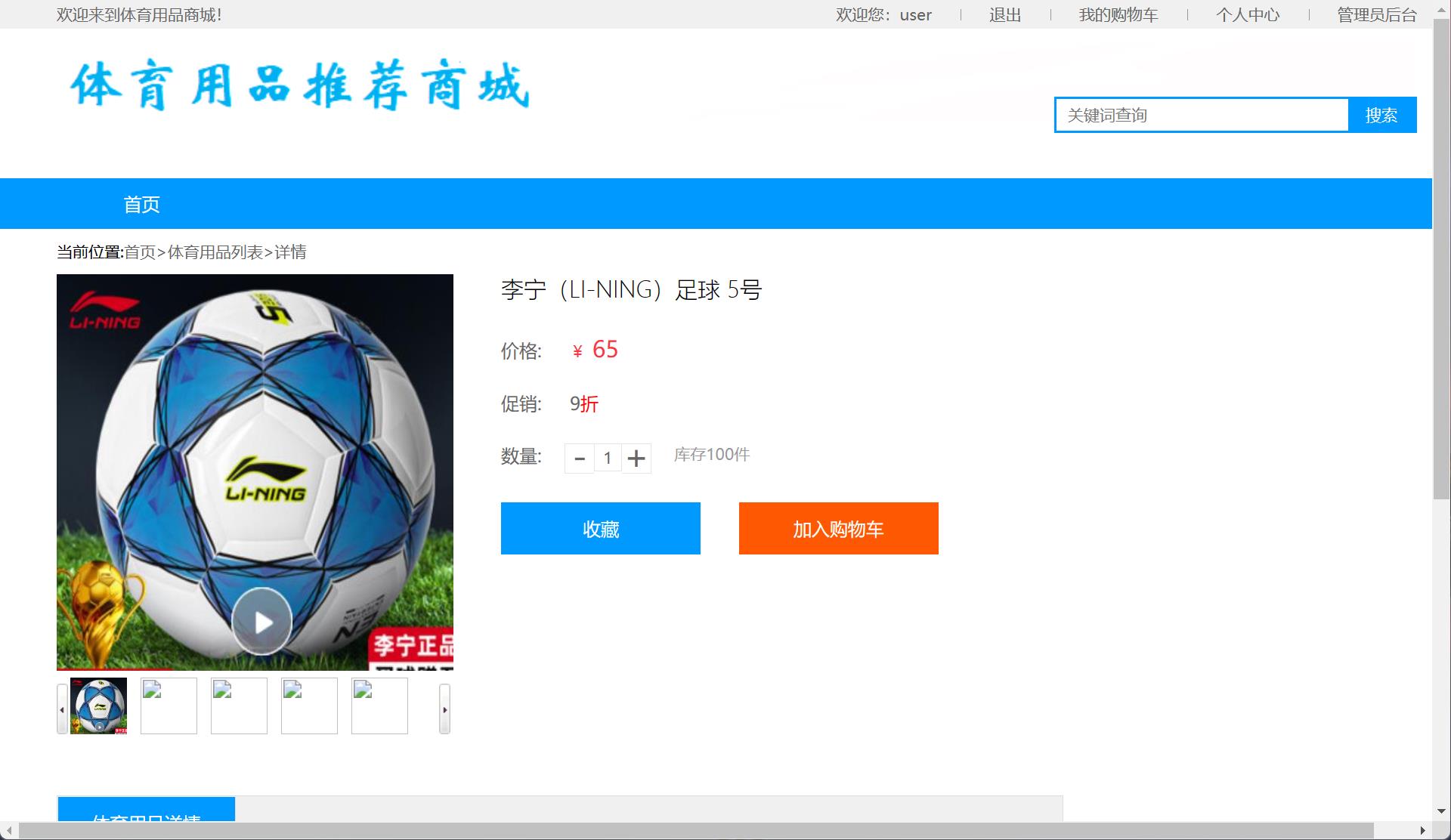
Task: Select the last product thumbnail
Action: [x=379, y=706]
